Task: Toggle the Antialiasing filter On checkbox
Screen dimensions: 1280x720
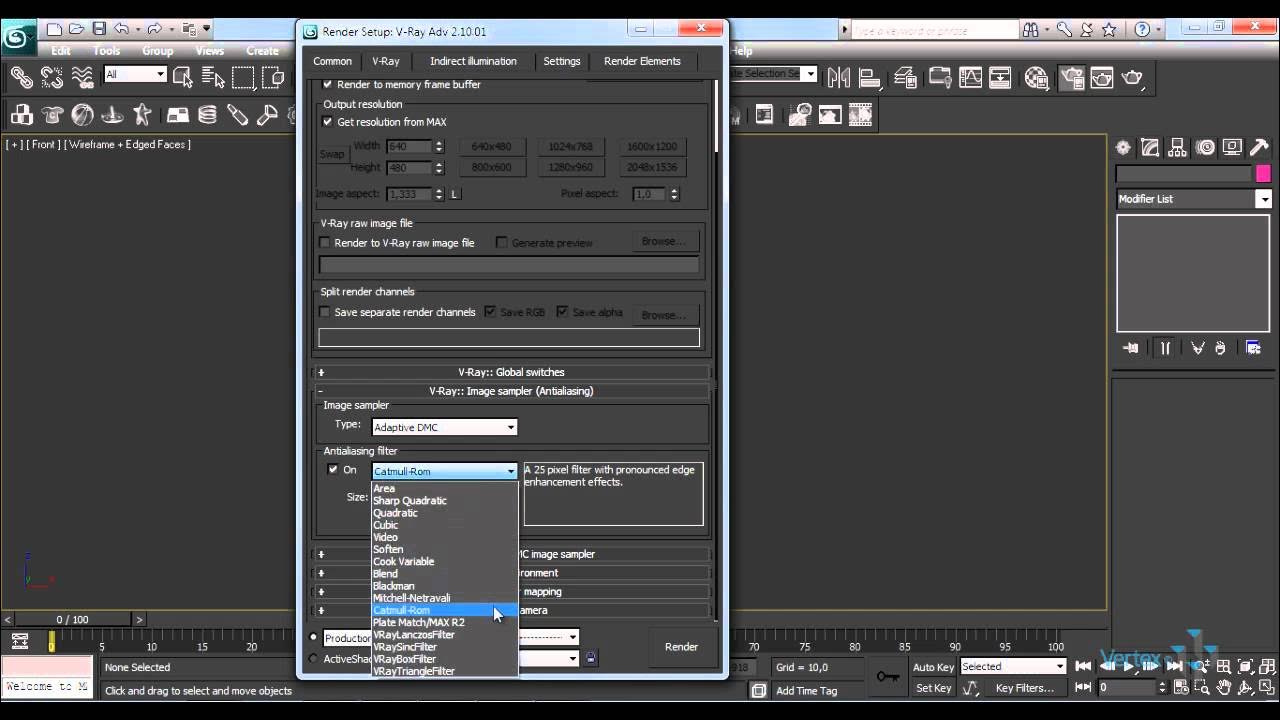Action: point(333,470)
